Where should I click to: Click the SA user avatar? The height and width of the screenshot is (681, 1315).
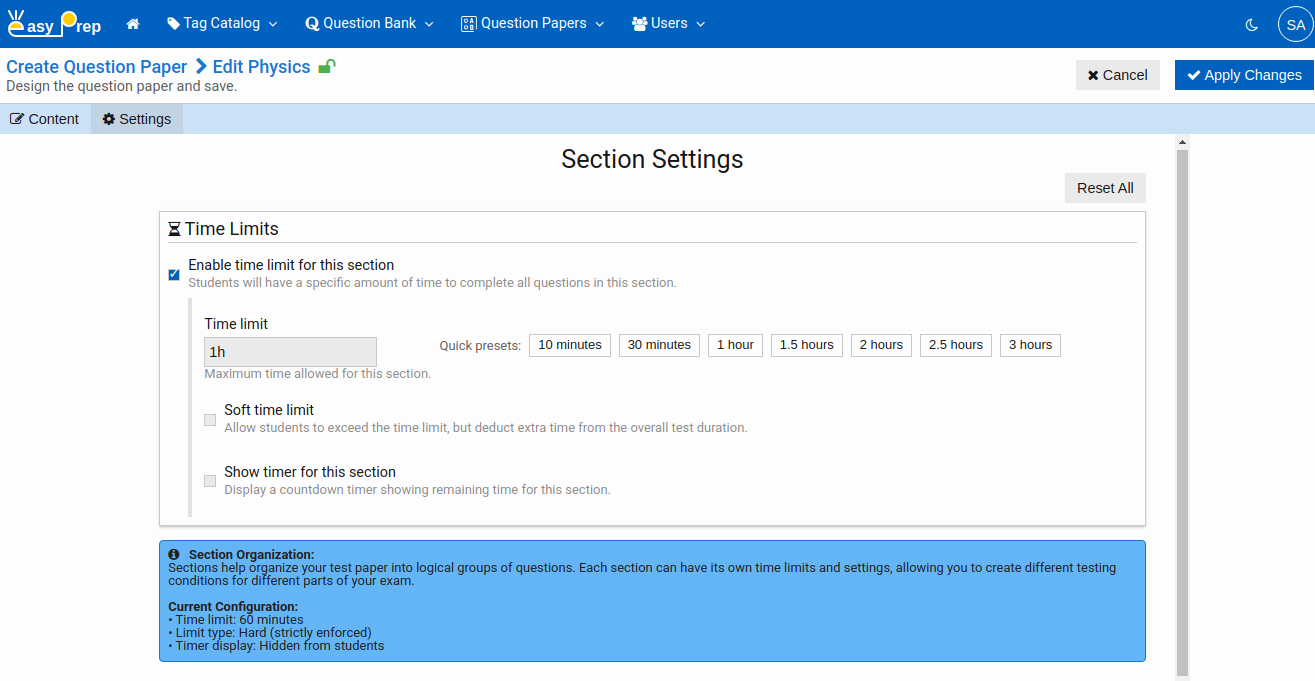pyautogui.click(x=1294, y=24)
